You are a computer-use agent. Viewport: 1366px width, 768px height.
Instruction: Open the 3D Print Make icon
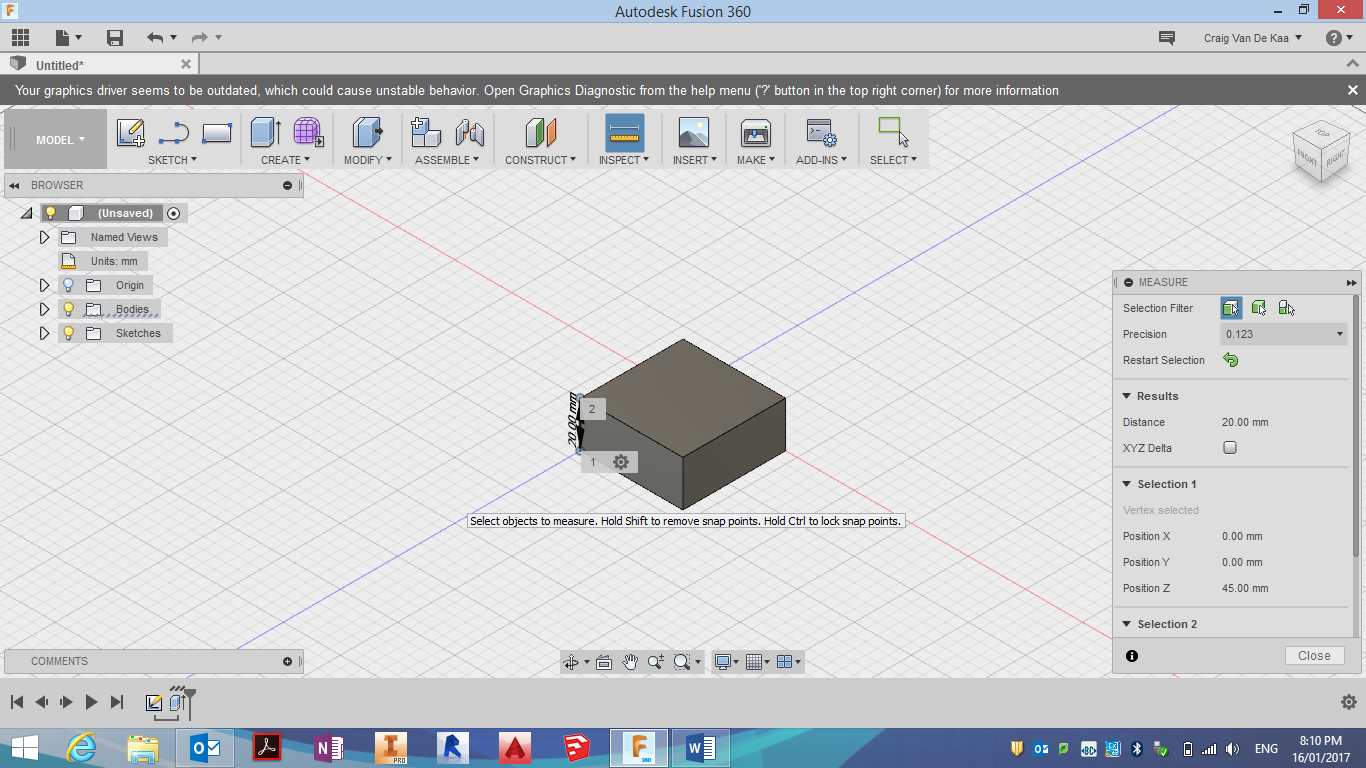tap(755, 132)
